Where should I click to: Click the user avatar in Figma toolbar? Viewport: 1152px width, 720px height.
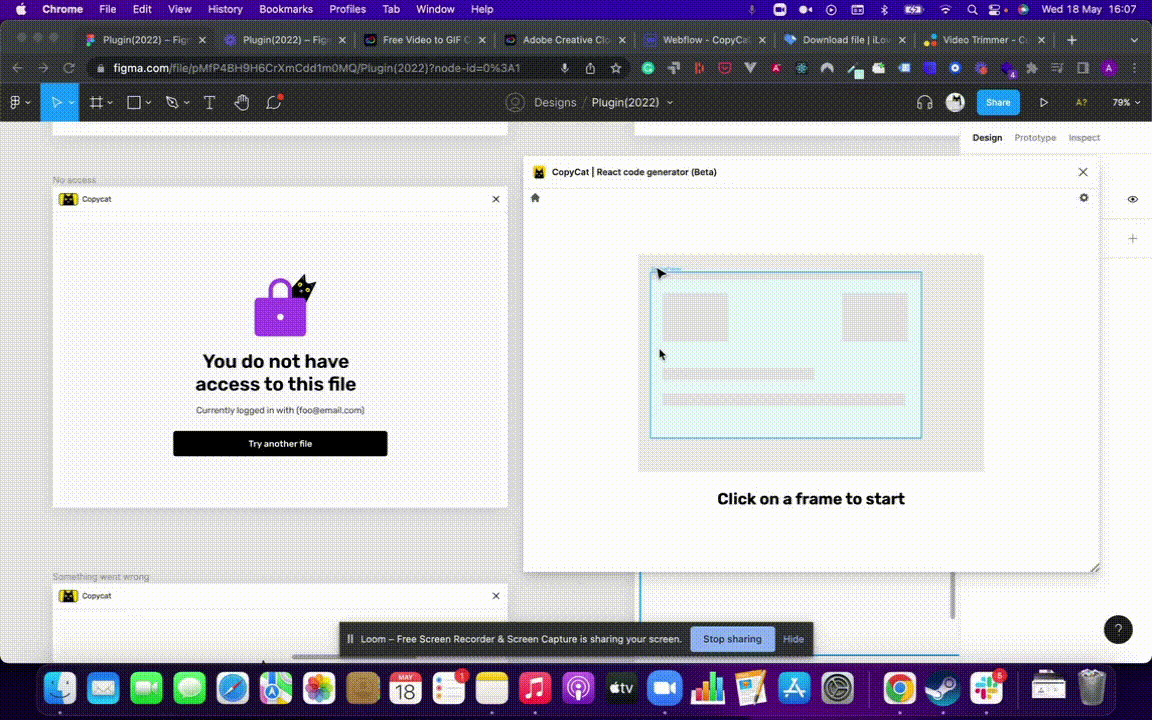click(x=955, y=103)
